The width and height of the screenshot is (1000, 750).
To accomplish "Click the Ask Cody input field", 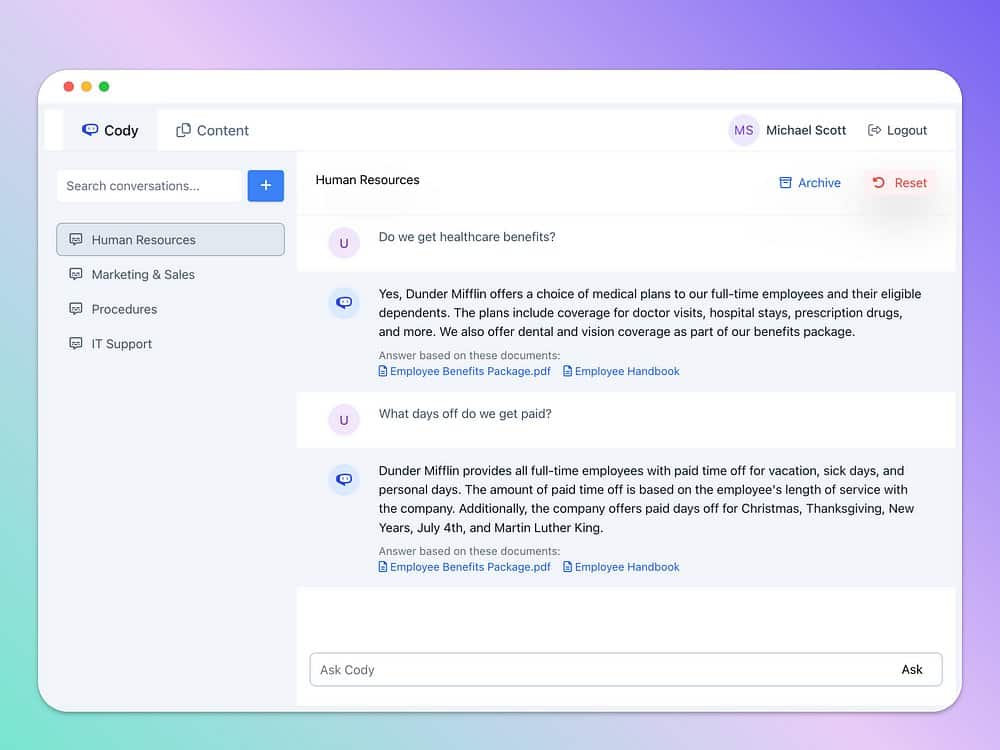I will 600,670.
